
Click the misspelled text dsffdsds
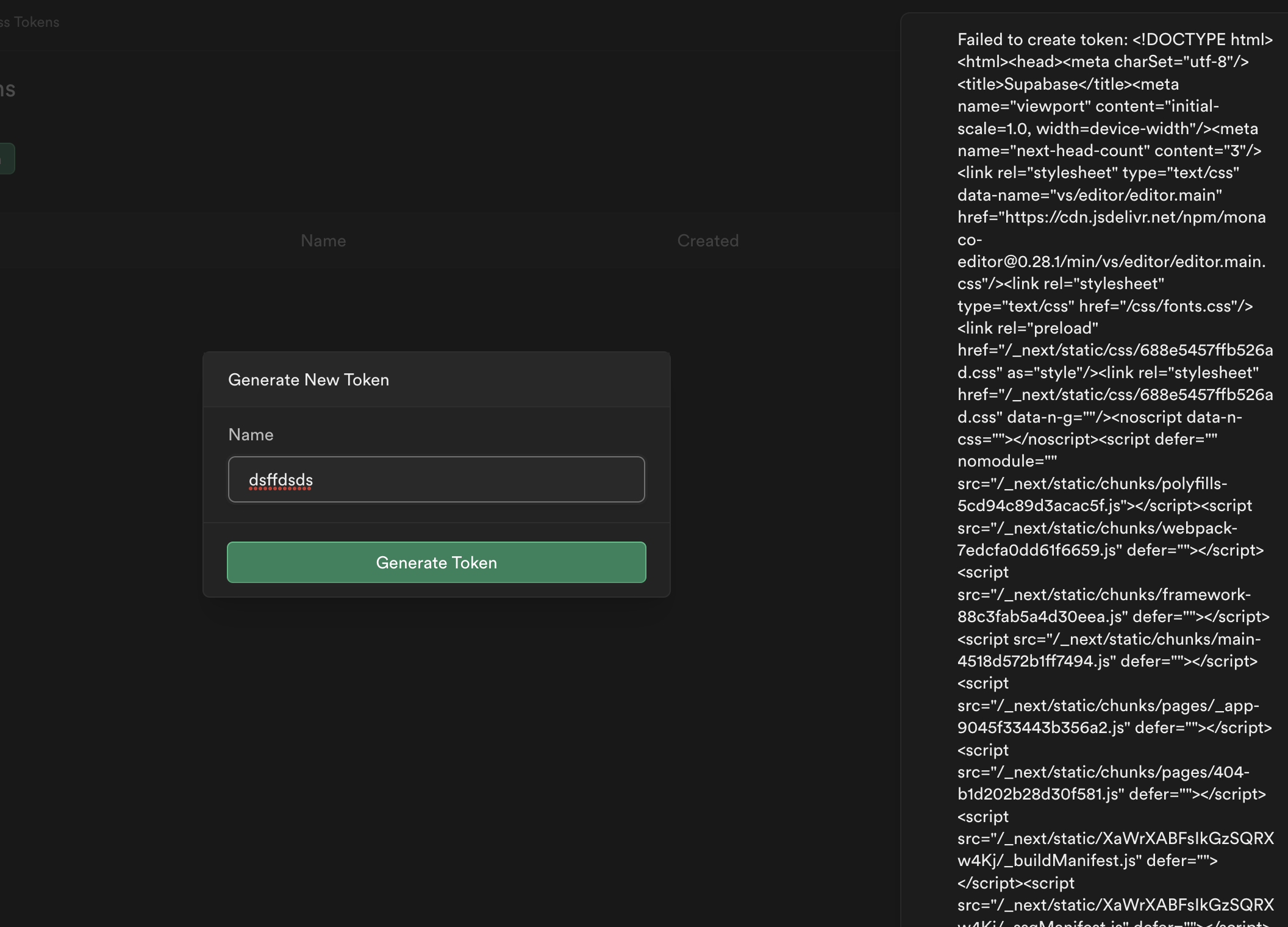(281, 480)
